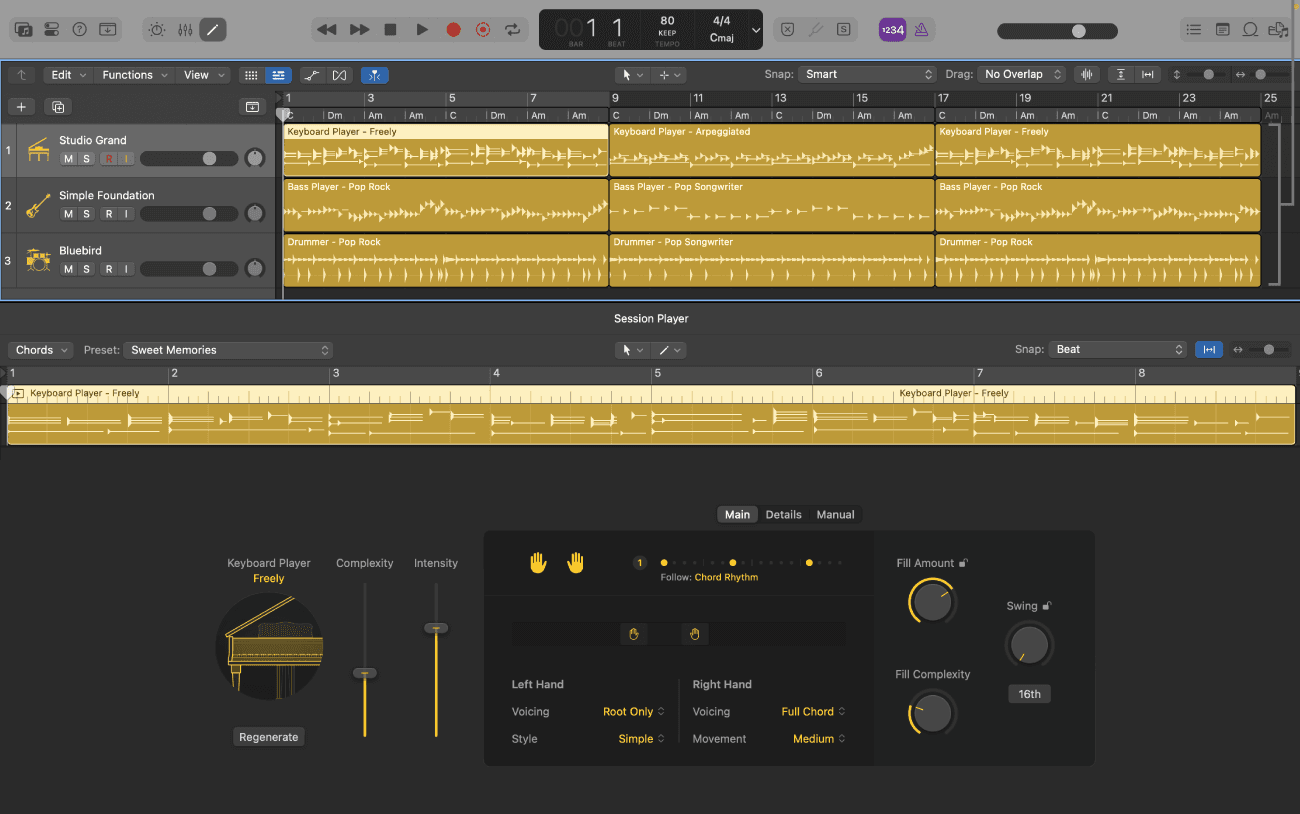
Task: Toggle the Swing lock icon
Action: click(1047, 606)
